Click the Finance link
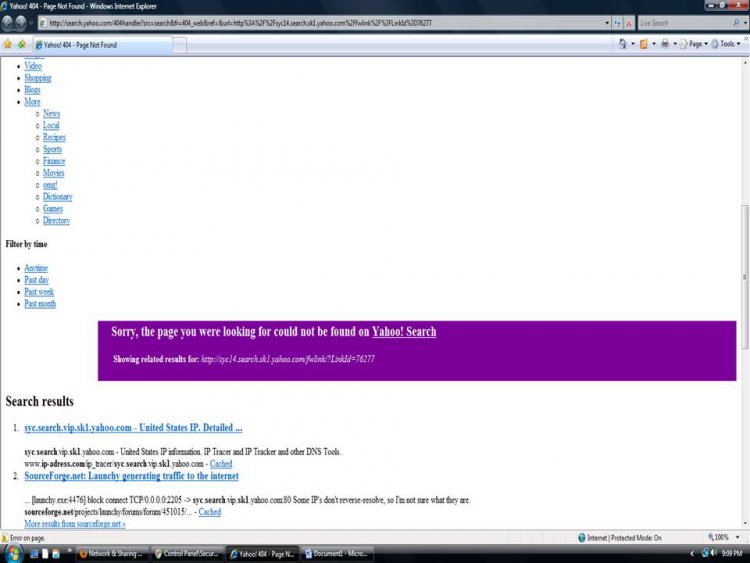This screenshot has width=750, height=563. pyautogui.click(x=54, y=161)
